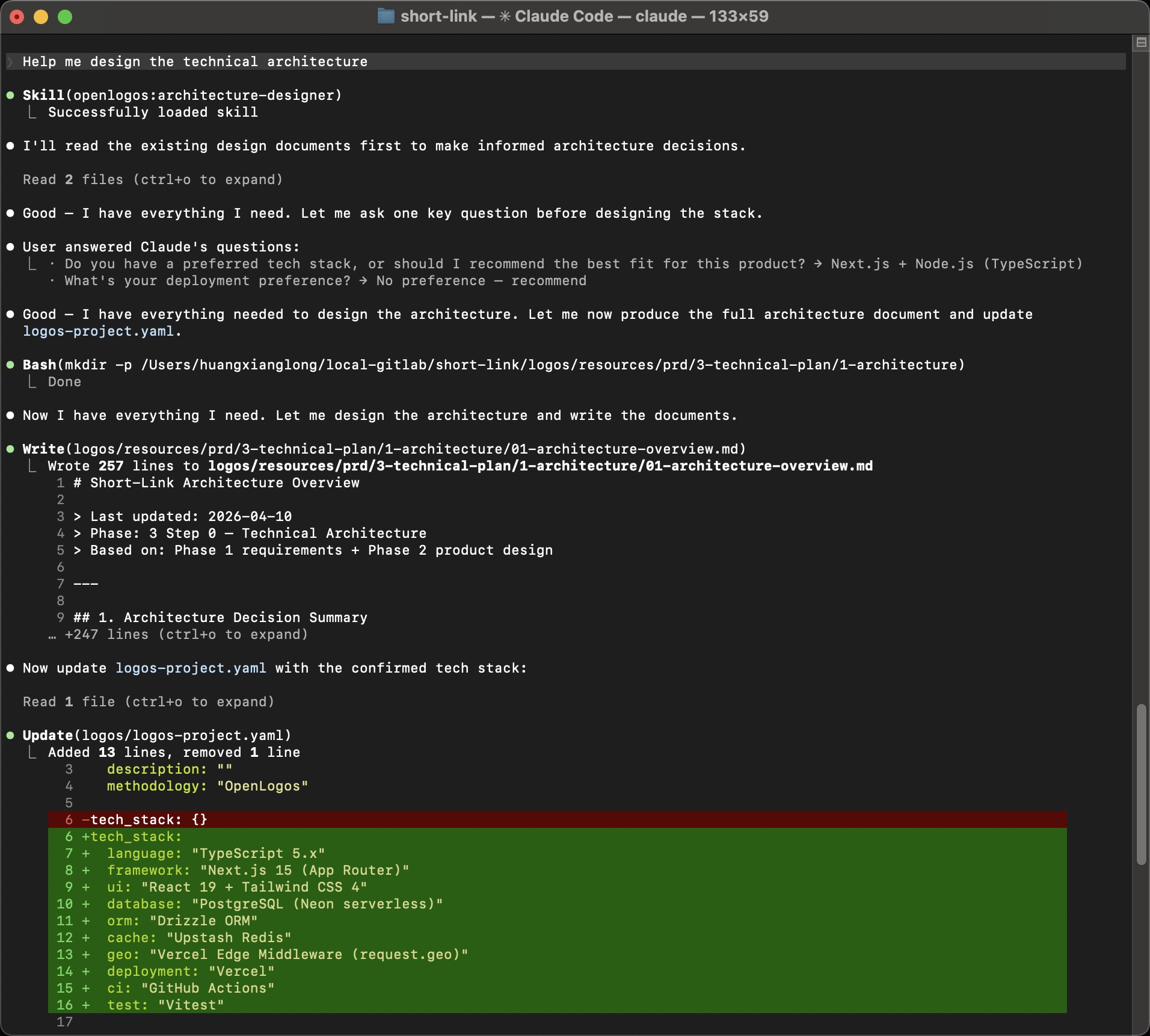Minimize the terminal with the yellow button
The image size is (1150, 1036).
41,17
